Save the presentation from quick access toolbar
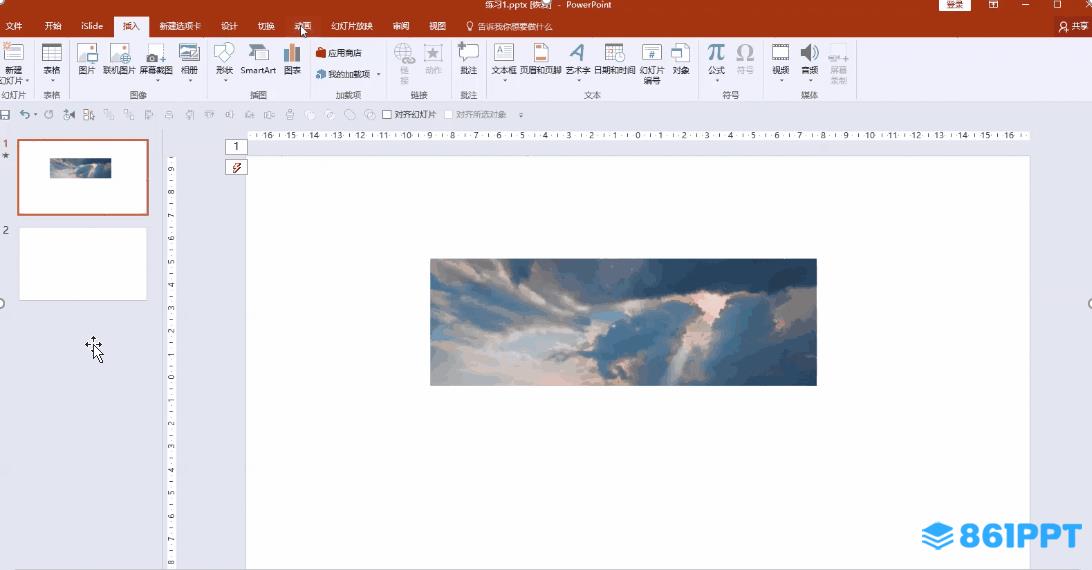This screenshot has height=570, width=1092. 5,114
